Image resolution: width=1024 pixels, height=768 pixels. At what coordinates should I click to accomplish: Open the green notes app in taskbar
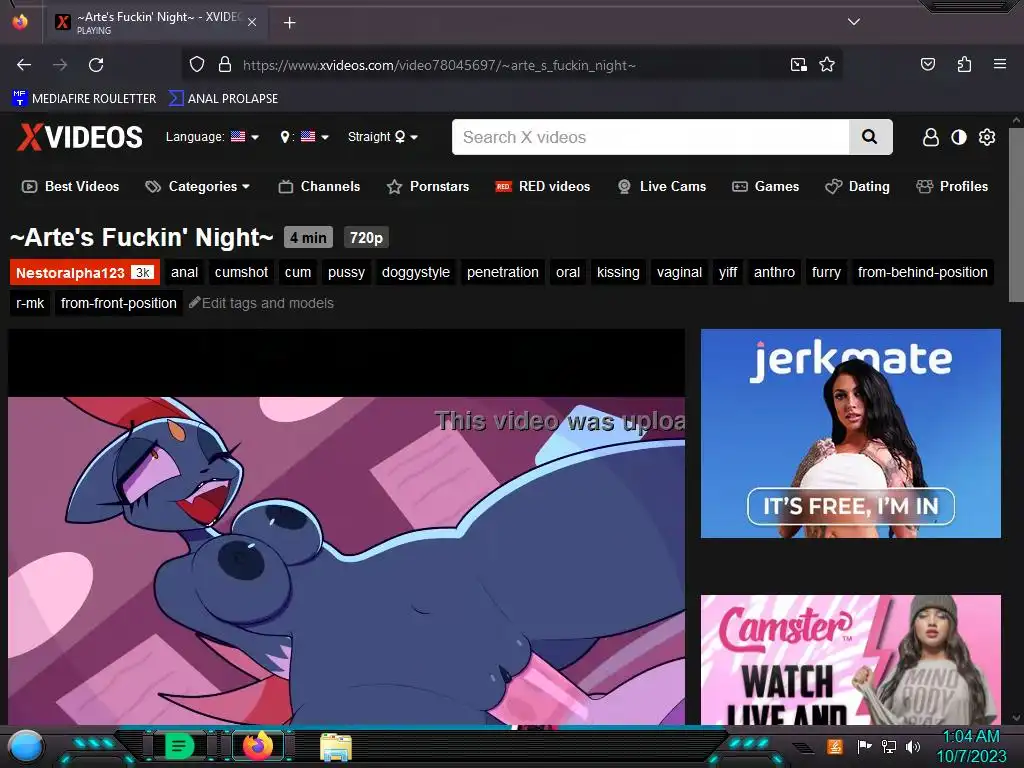178,746
